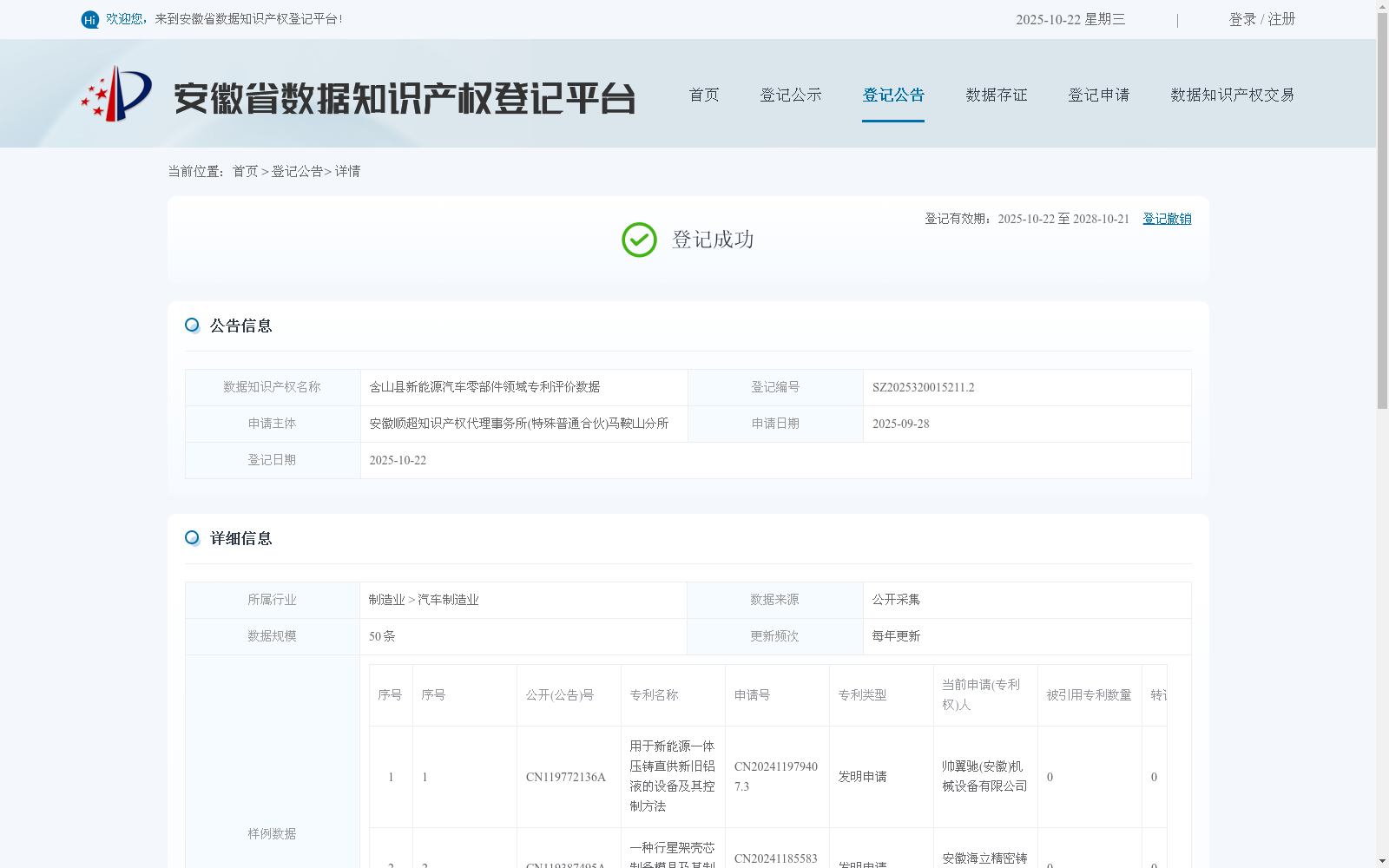The height and width of the screenshot is (868, 1389).
Task: Click 登记公告 in the breadcrumb
Action: pyautogui.click(x=297, y=171)
